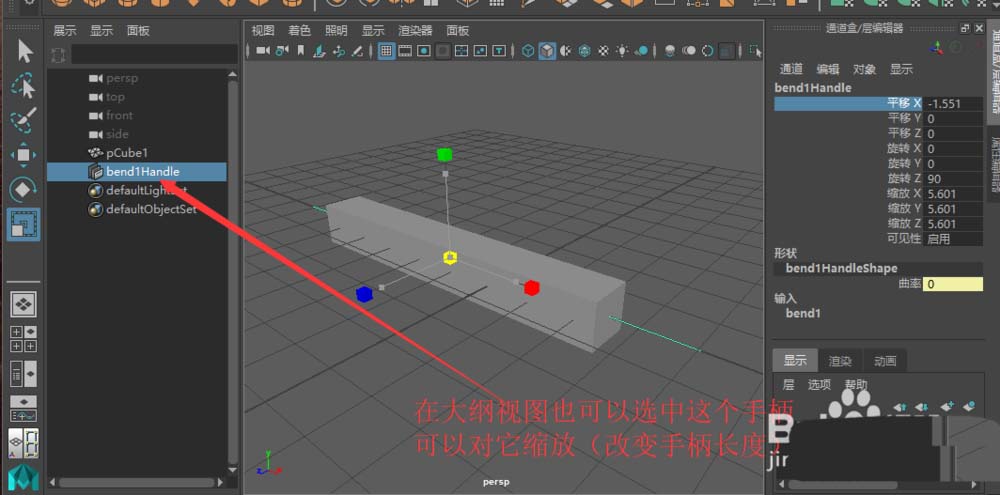Select top camera in outliner
Viewport: 1000px width, 495px height.
click(115, 97)
